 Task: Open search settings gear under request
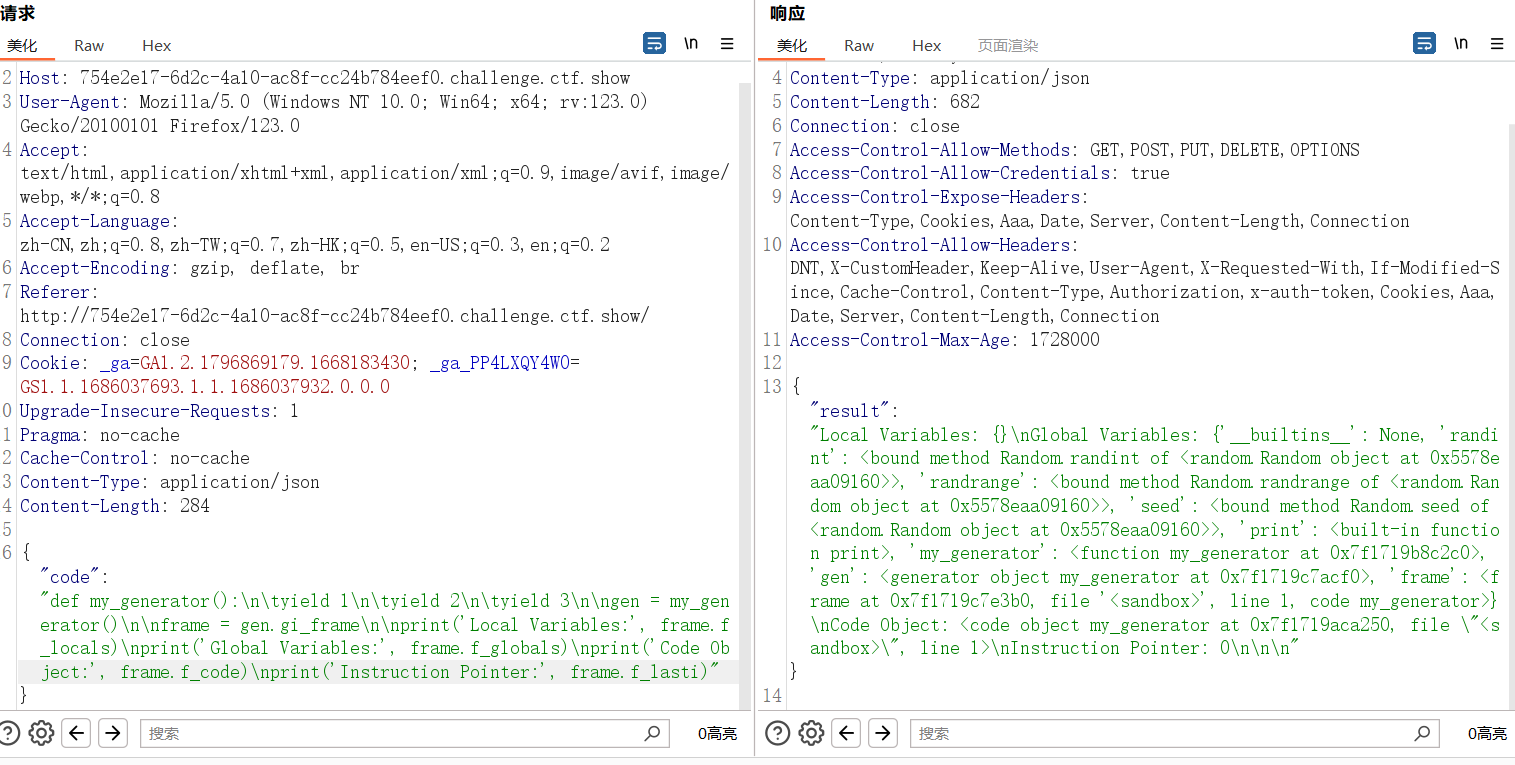pyautogui.click(x=41, y=733)
